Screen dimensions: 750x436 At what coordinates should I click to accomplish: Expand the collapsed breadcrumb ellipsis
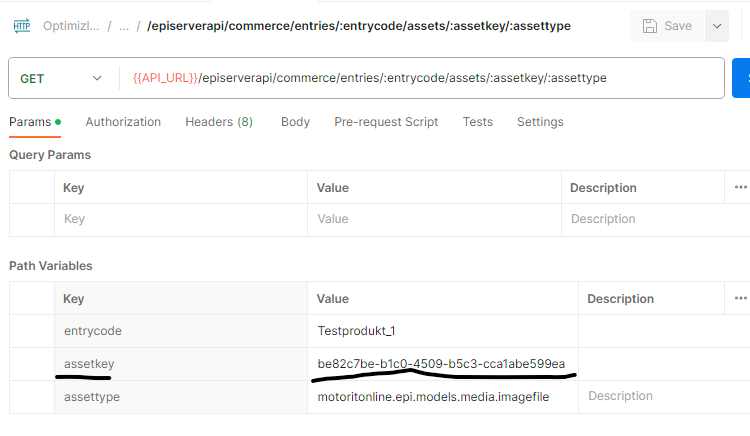(x=124, y=26)
